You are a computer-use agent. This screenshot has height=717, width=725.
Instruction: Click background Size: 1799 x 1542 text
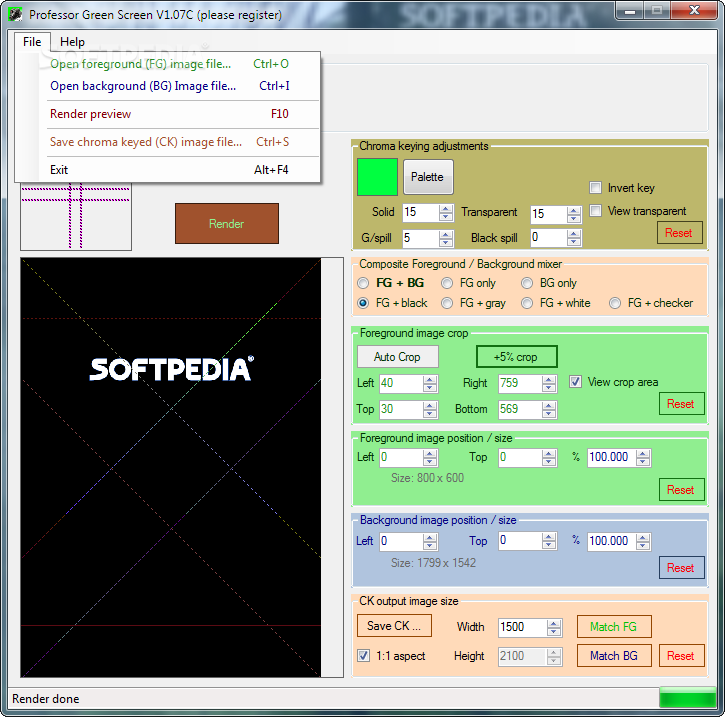tap(433, 563)
